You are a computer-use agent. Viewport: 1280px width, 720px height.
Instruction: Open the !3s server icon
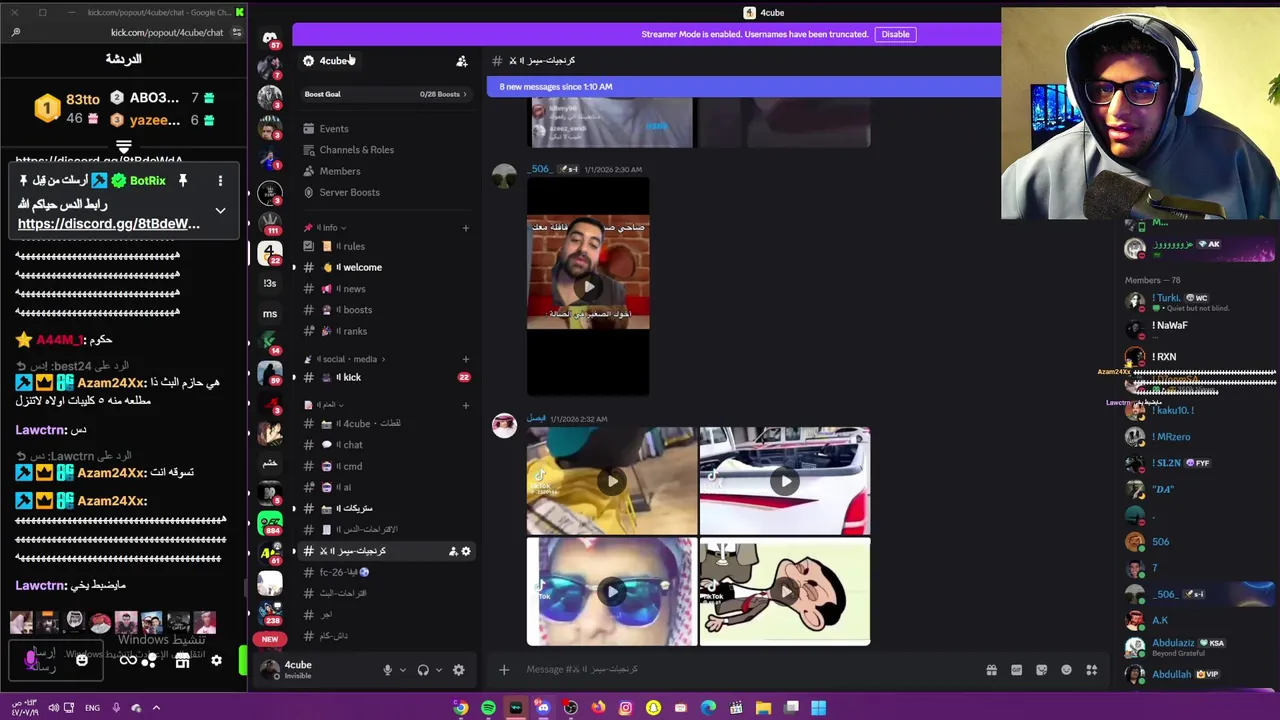(270, 283)
